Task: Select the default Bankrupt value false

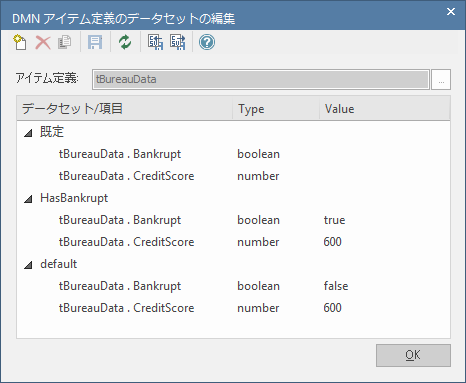Action: tap(336, 286)
